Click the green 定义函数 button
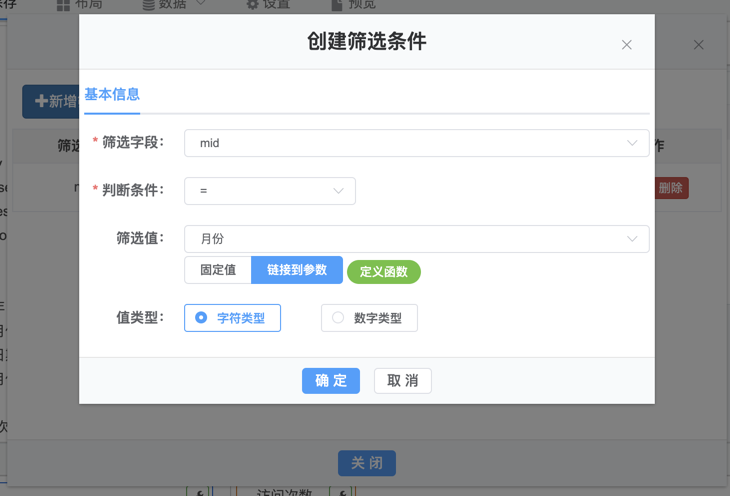 coord(384,272)
